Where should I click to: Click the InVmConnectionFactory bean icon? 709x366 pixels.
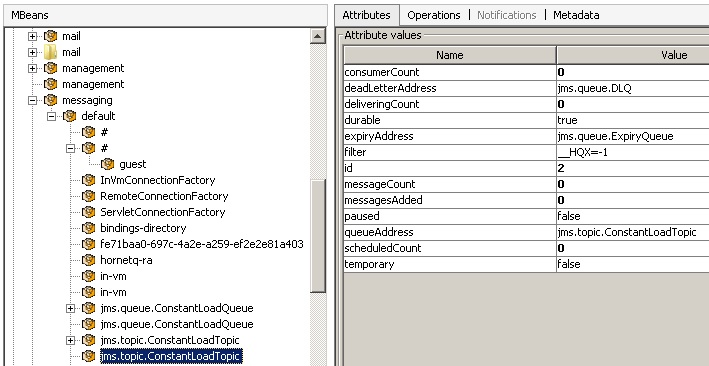click(89, 180)
